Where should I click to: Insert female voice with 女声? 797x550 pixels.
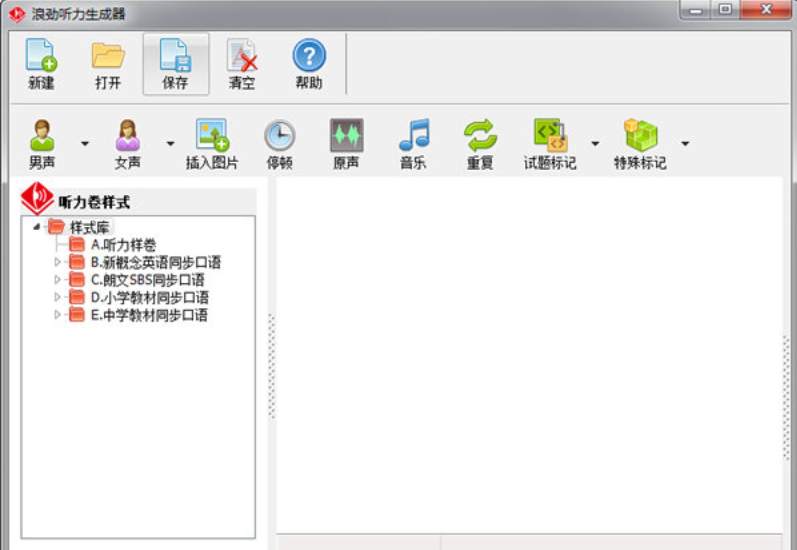coord(128,144)
